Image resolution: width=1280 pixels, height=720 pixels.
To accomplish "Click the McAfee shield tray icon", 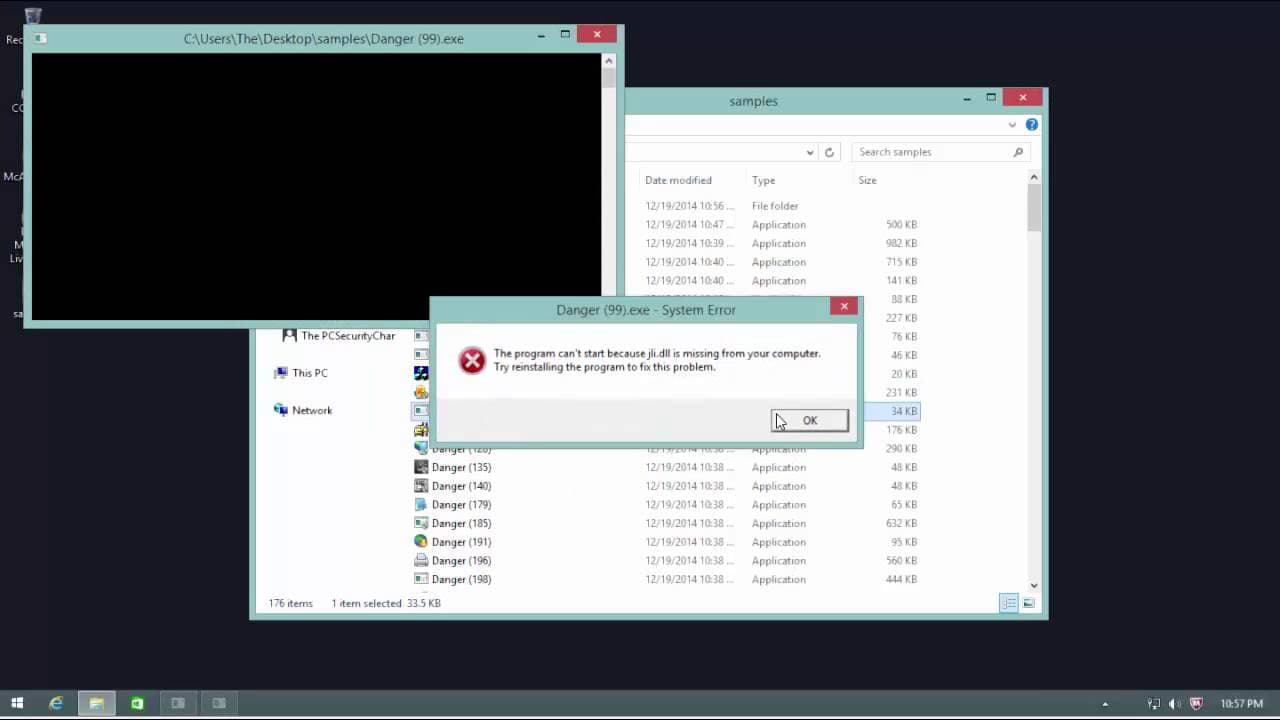I will pos(1196,704).
